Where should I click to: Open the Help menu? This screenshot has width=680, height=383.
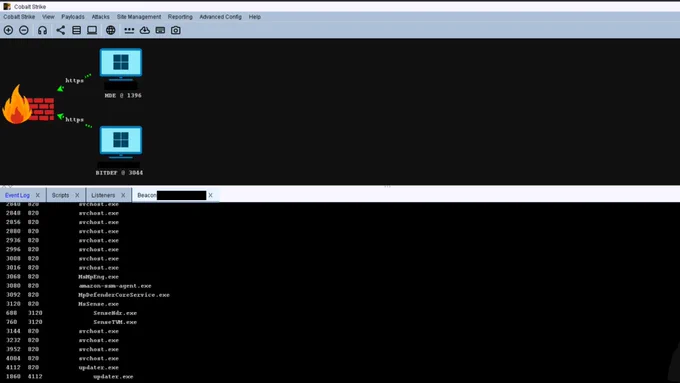coord(255,17)
